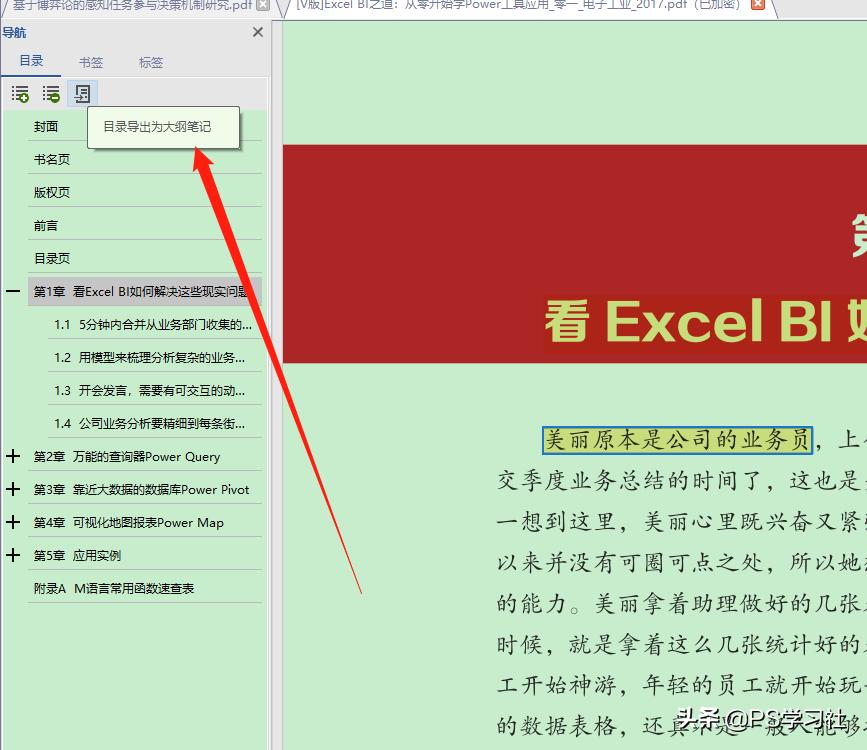
Task: Click the export TOC as outline notes icon
Action: 83,93
